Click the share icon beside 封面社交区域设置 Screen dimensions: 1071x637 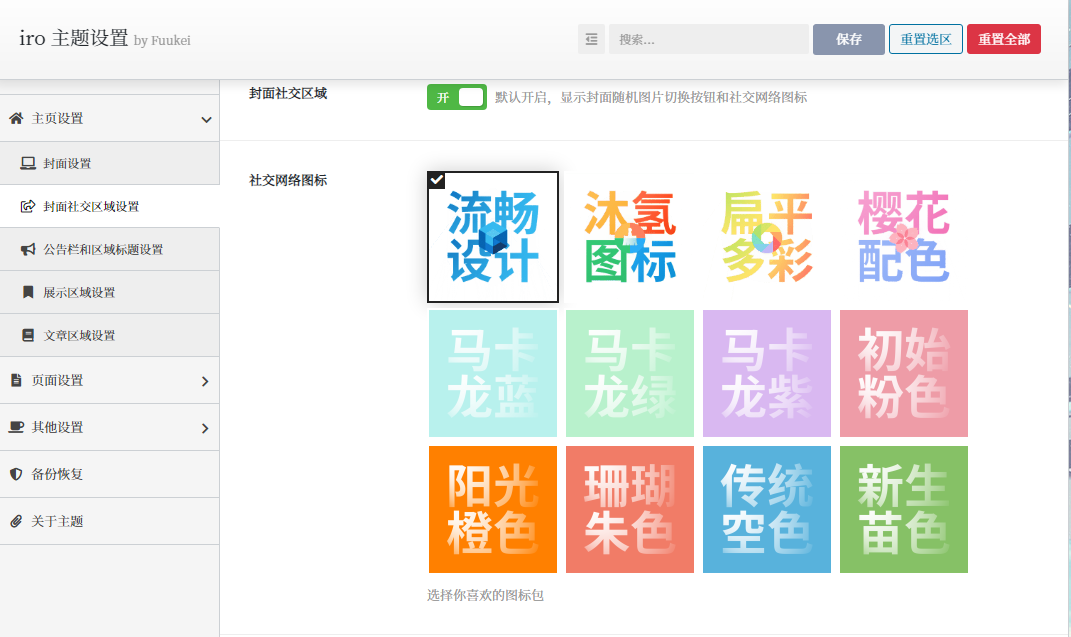[28, 206]
